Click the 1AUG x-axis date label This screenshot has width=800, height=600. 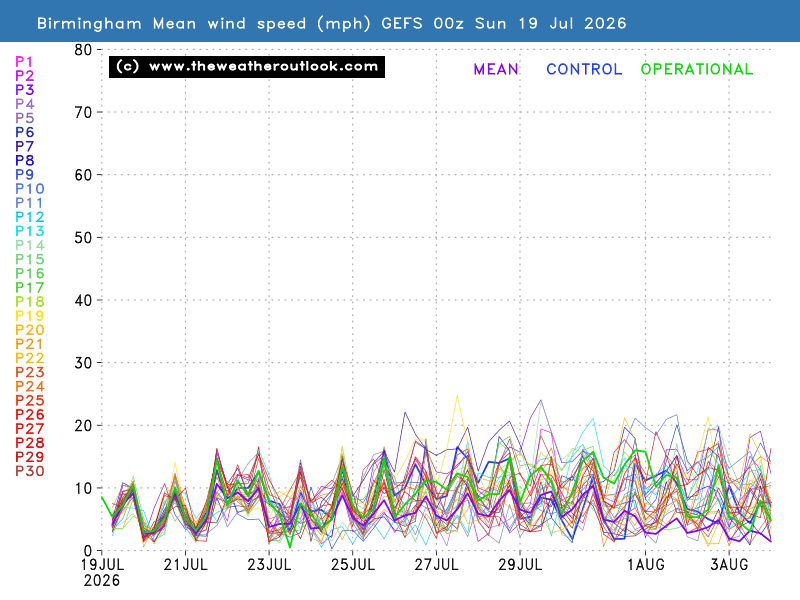(646, 565)
